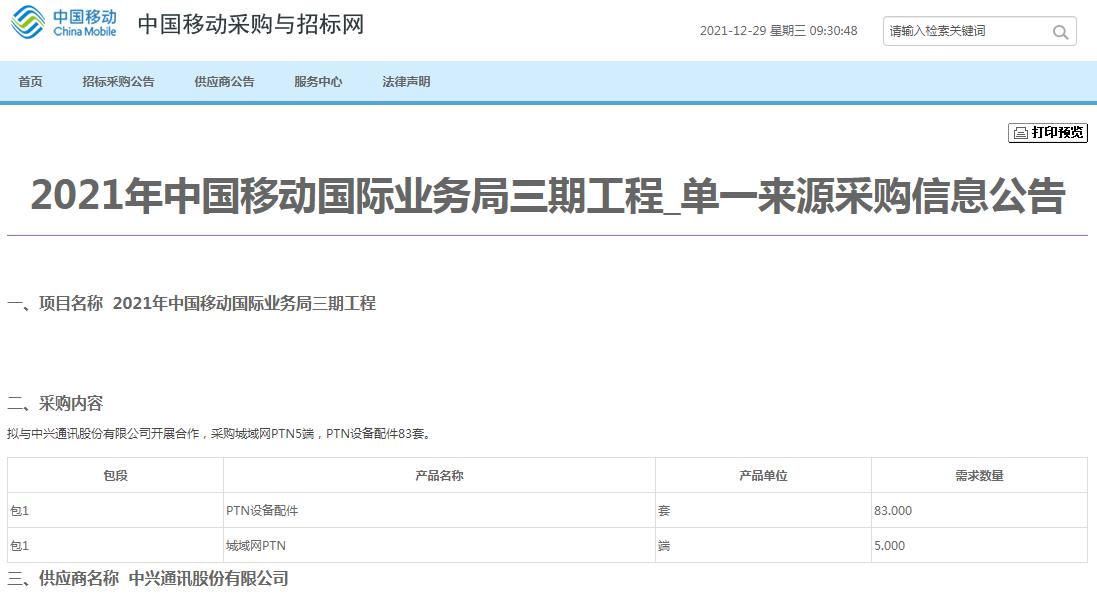
Task: Click the main announcement title heading
Action: point(548,195)
